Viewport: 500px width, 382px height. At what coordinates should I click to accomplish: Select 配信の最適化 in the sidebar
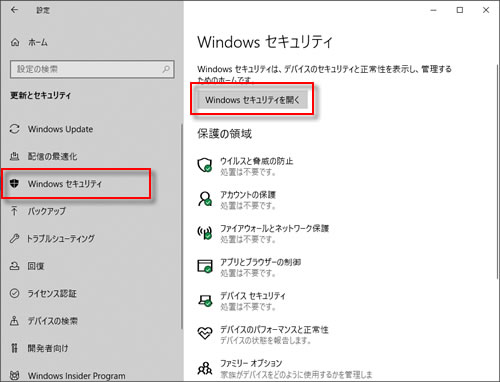(52, 156)
